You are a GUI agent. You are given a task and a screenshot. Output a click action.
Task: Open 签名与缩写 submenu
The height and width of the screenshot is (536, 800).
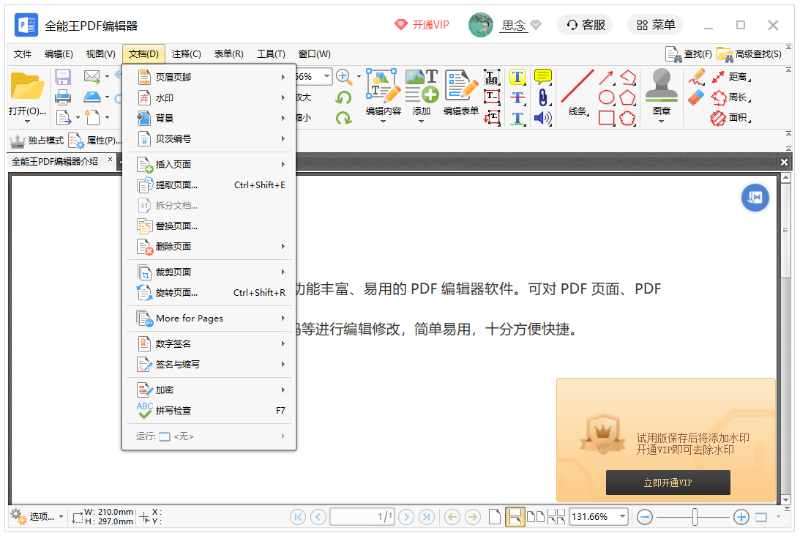pyautogui.click(x=209, y=364)
